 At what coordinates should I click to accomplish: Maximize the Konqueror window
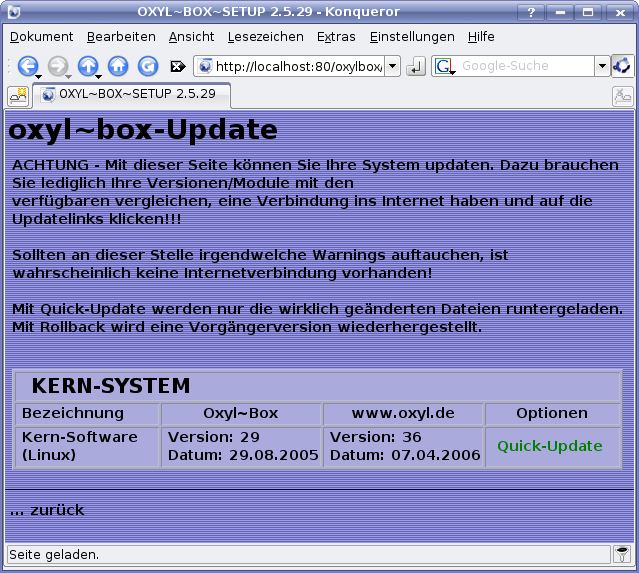tap(588, 12)
